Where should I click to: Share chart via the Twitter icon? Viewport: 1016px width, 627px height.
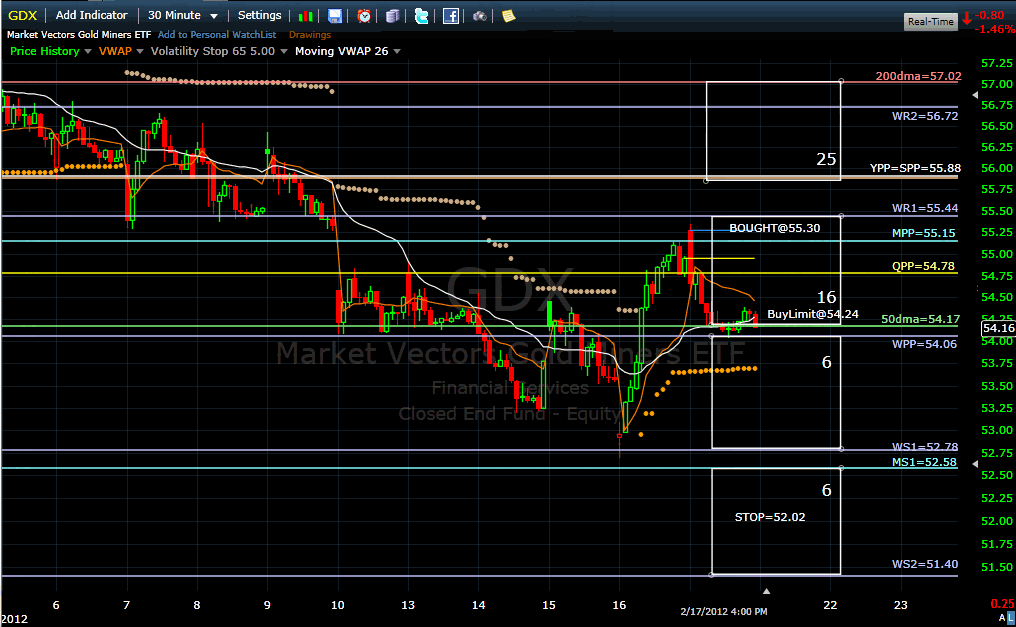(x=421, y=16)
